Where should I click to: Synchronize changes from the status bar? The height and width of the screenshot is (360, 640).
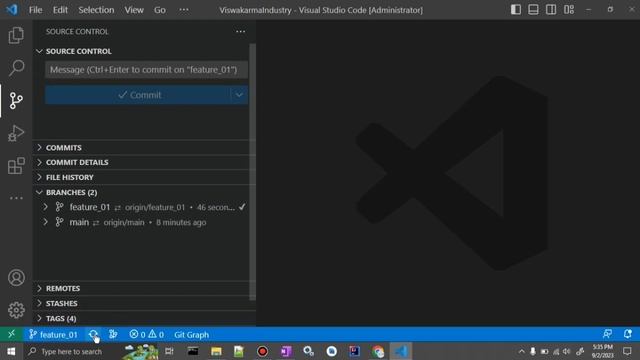pyautogui.click(x=93, y=335)
